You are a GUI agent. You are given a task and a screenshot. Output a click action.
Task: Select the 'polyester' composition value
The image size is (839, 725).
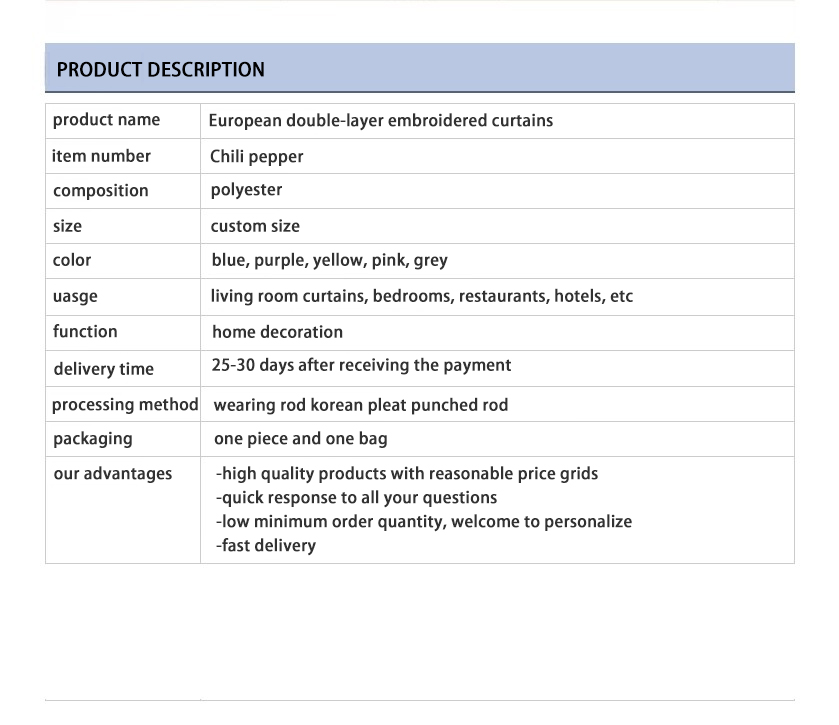246,190
